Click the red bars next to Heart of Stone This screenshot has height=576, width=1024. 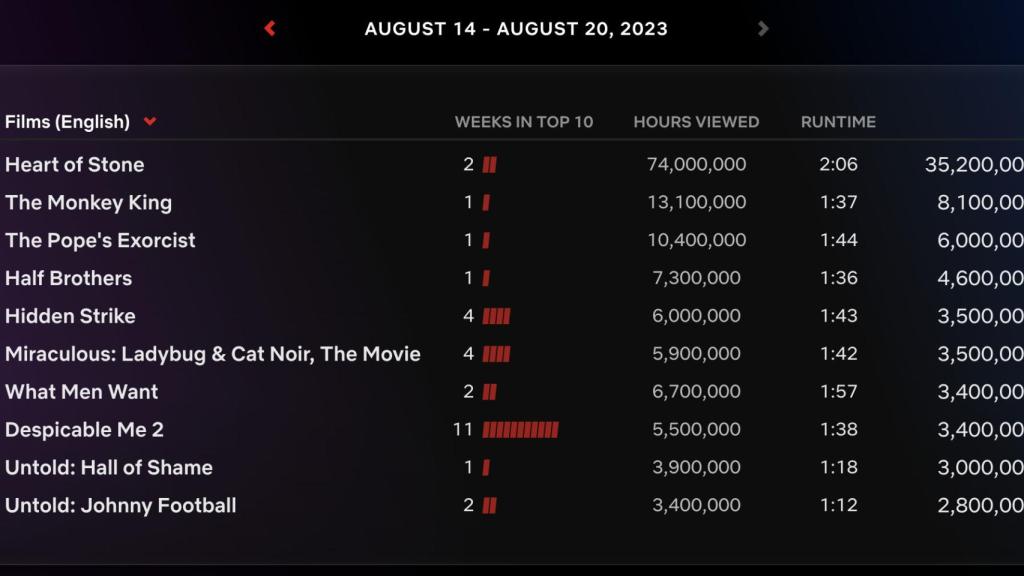tap(490, 164)
